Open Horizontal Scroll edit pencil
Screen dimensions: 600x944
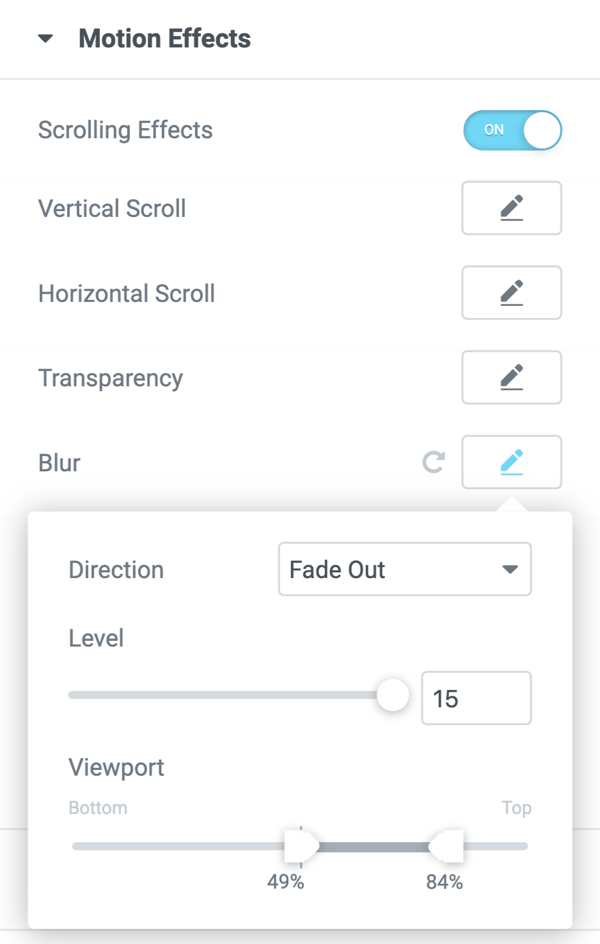(x=511, y=293)
